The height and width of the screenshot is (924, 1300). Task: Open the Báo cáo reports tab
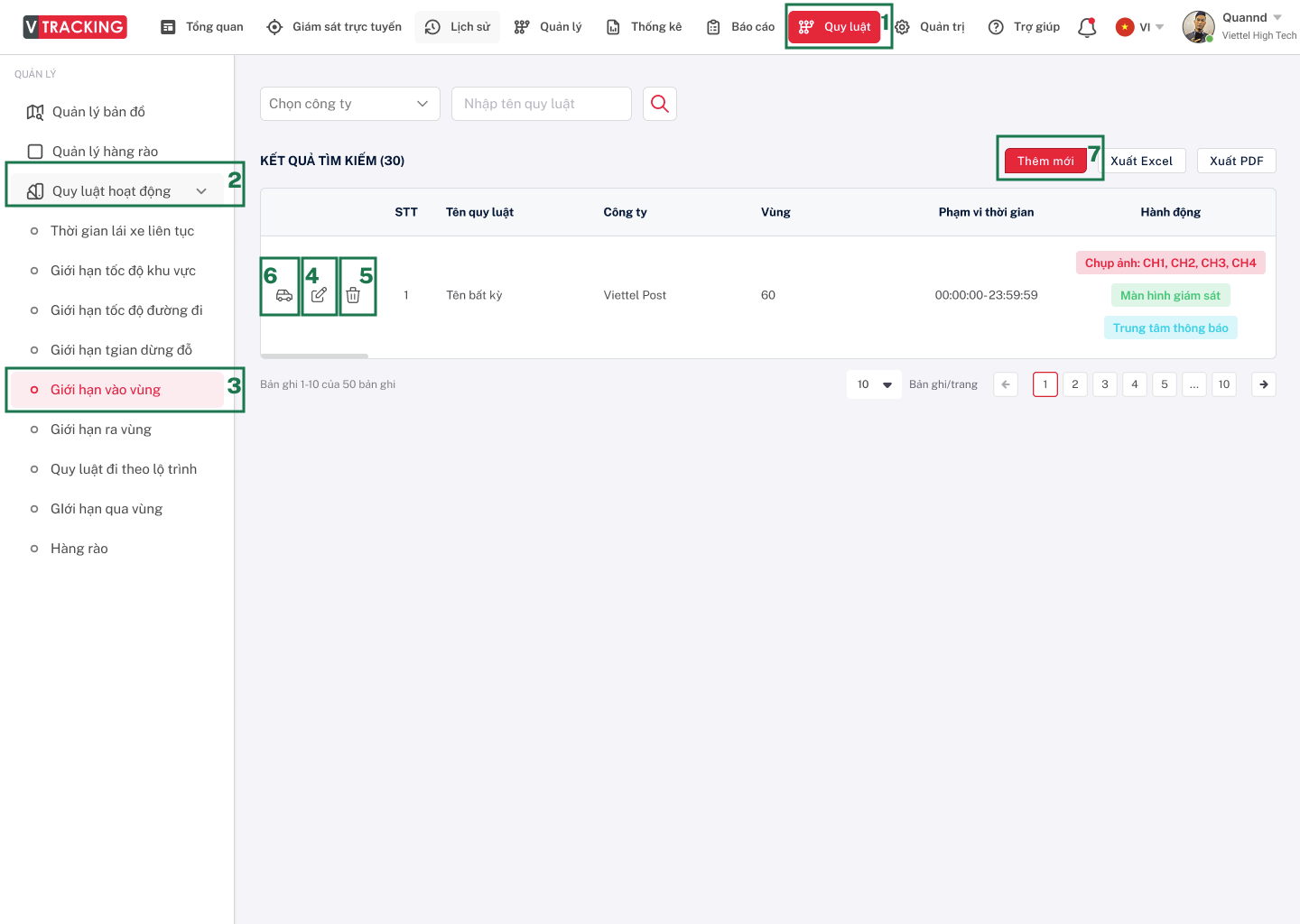740,27
